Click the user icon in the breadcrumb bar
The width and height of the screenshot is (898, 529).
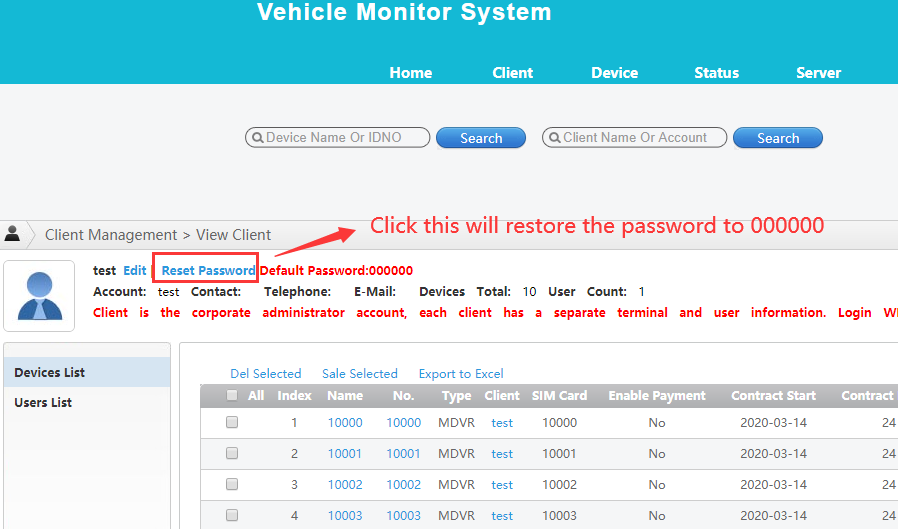tap(12, 234)
